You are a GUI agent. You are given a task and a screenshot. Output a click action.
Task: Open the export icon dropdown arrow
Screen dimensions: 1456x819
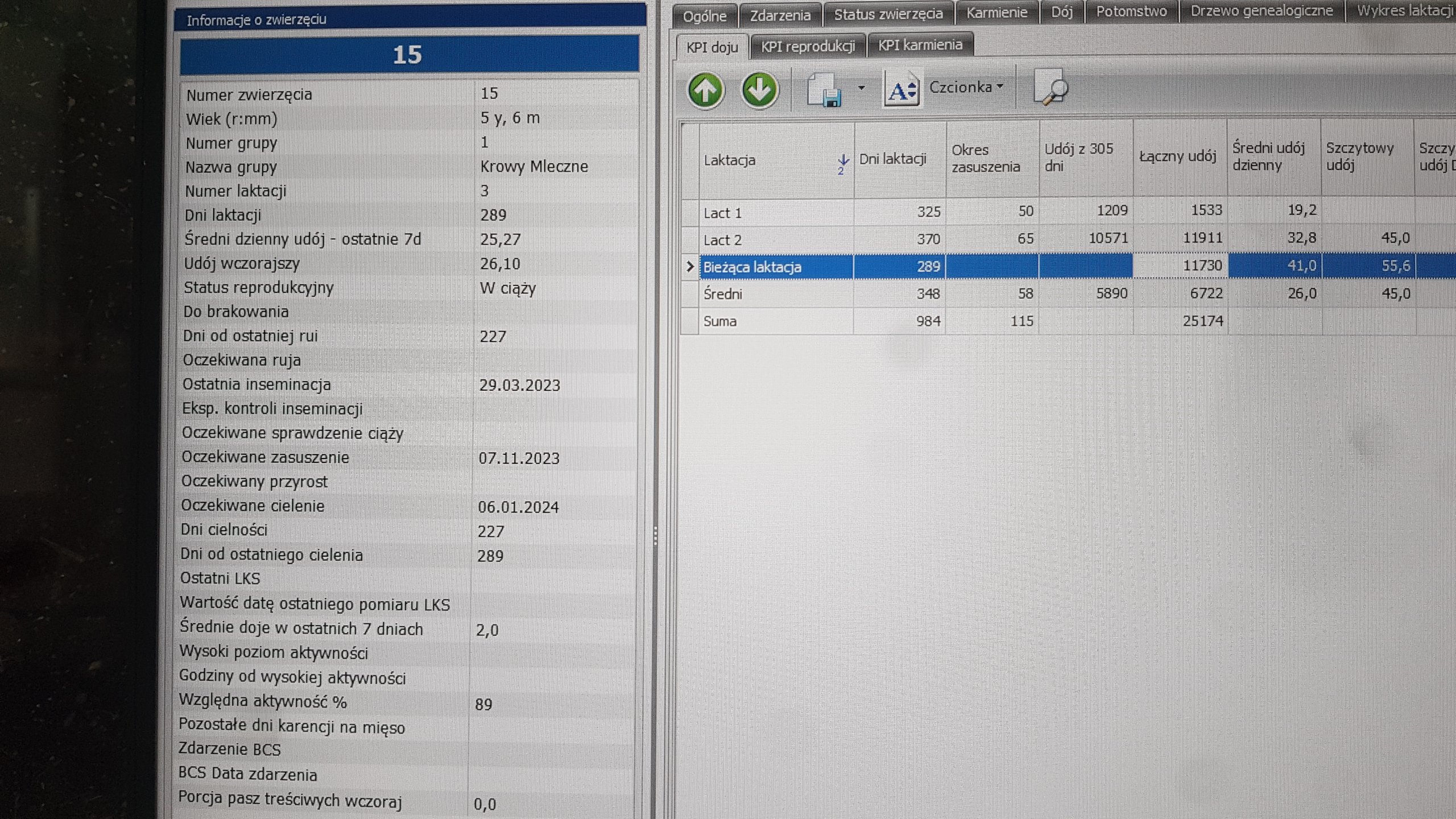[861, 88]
